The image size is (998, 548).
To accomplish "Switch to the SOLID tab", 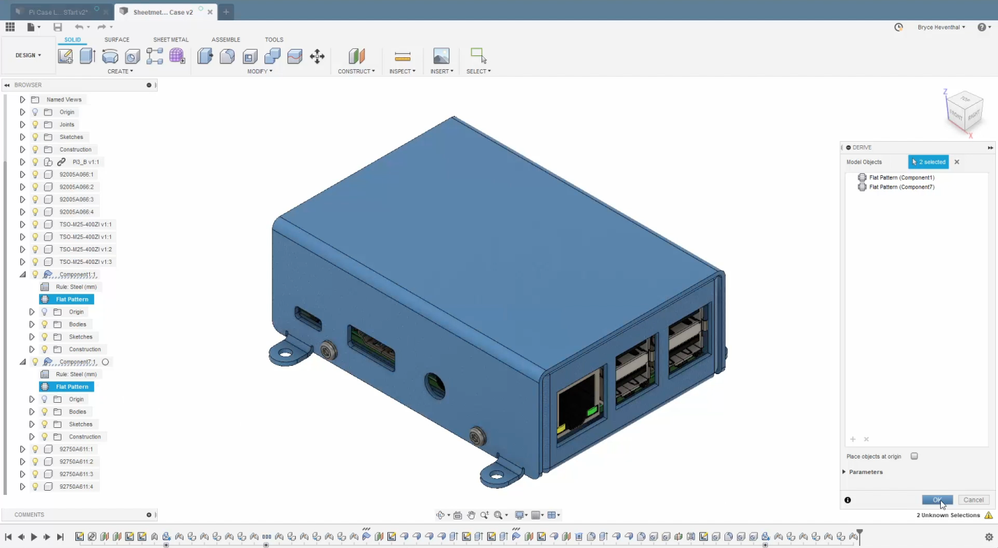I will pyautogui.click(x=73, y=39).
